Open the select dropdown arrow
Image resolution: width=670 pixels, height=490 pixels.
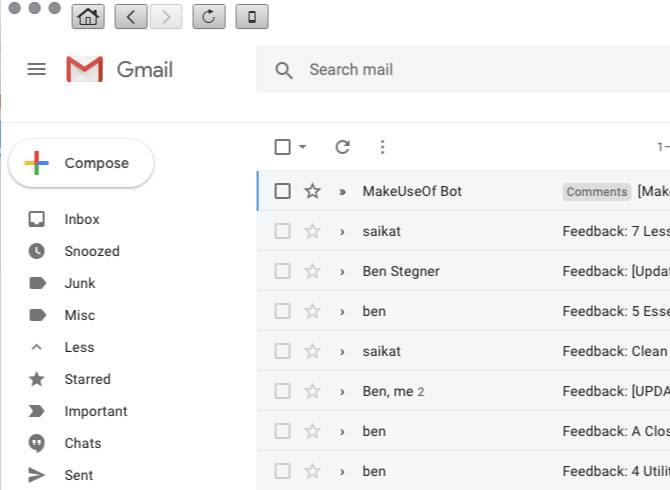coord(302,147)
